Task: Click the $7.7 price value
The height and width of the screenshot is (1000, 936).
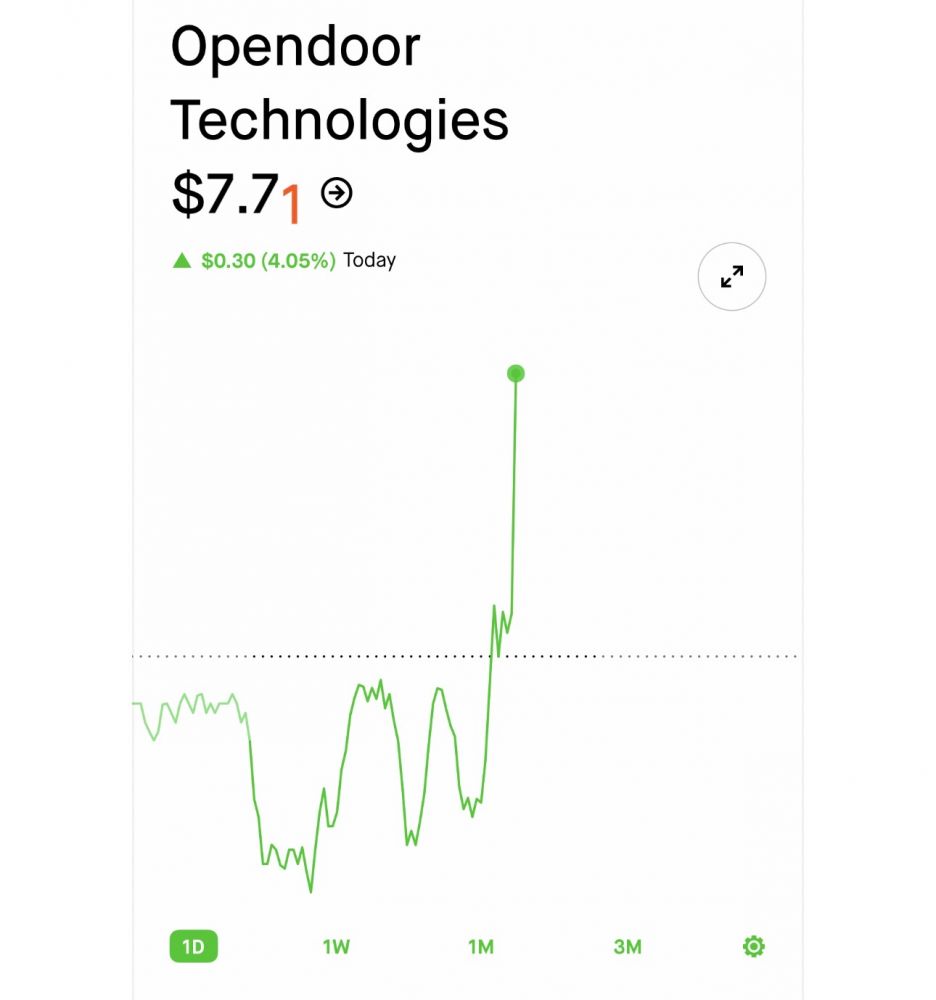Action: coord(224,194)
